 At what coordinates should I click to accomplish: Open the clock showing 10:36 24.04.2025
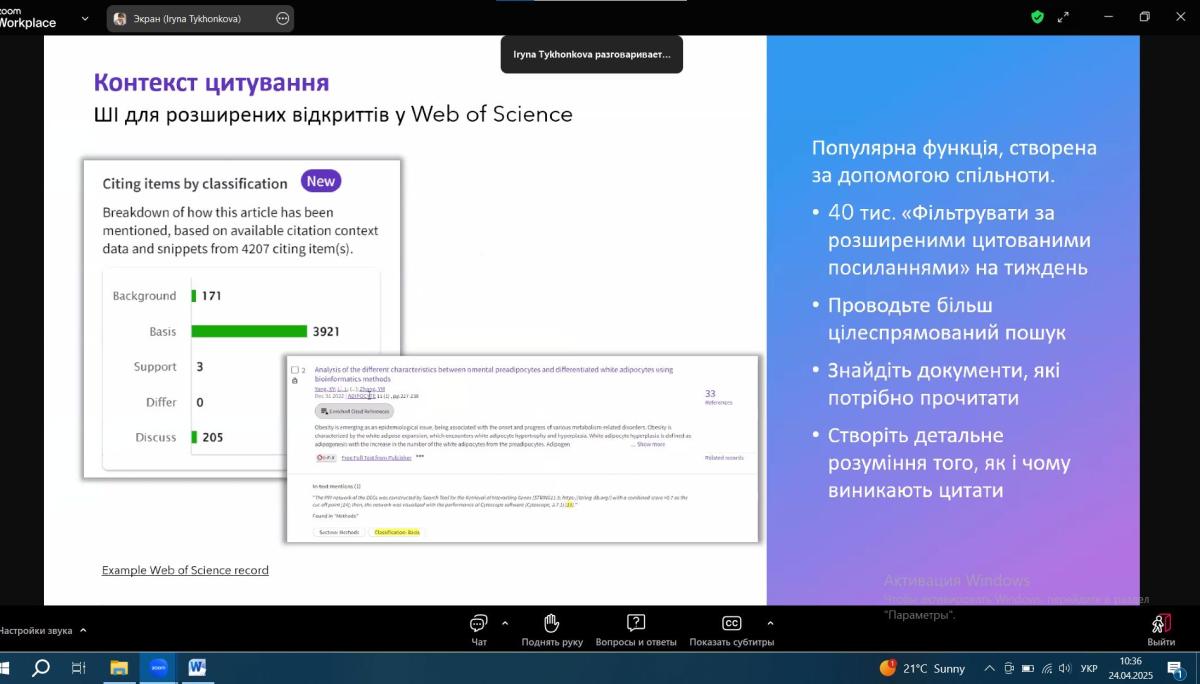1131,668
